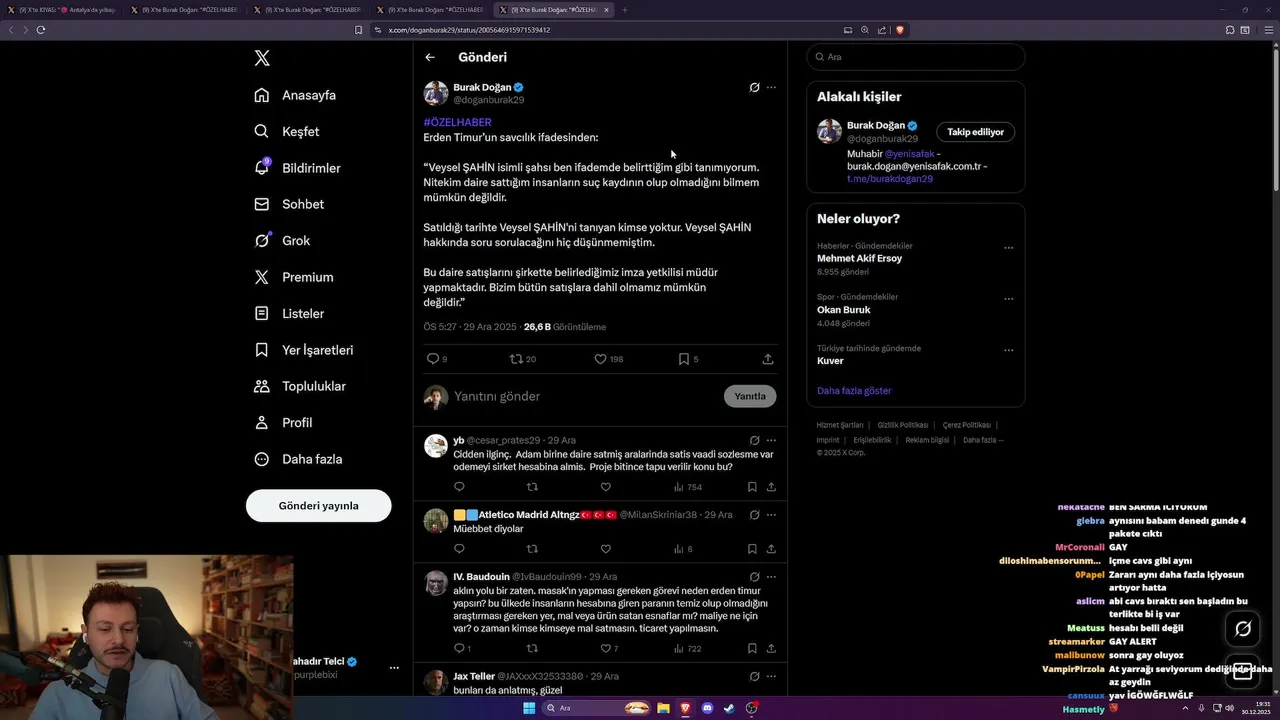The image size is (1280, 720).
Task: Open Mehmet Akif Ersoy trend options
Action: [x=1008, y=248]
